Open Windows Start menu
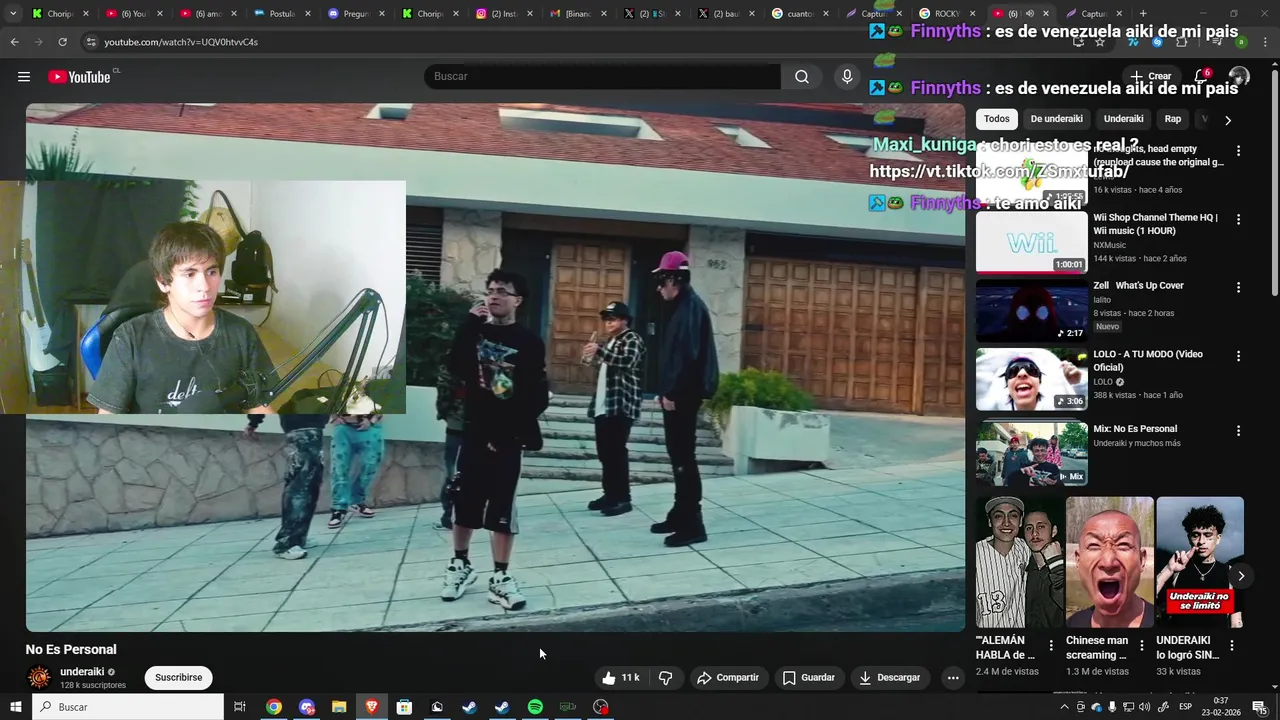The height and width of the screenshot is (720, 1280). pyautogui.click(x=15, y=707)
